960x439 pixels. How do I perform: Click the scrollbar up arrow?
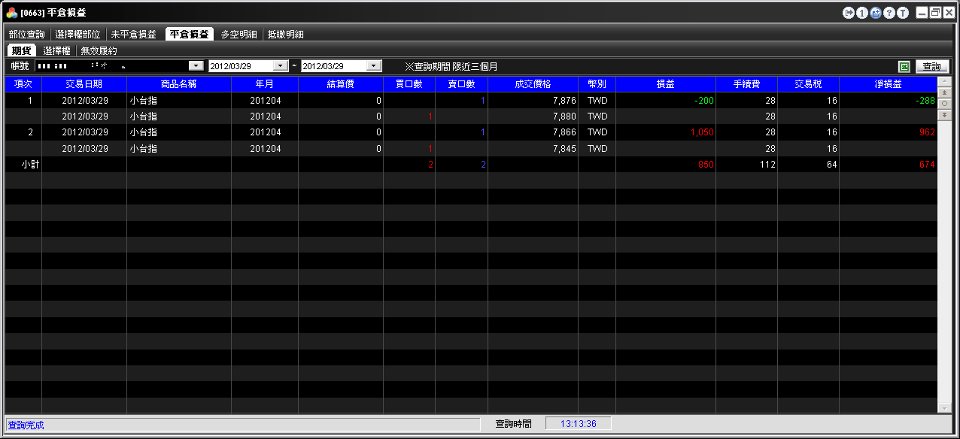click(x=944, y=81)
